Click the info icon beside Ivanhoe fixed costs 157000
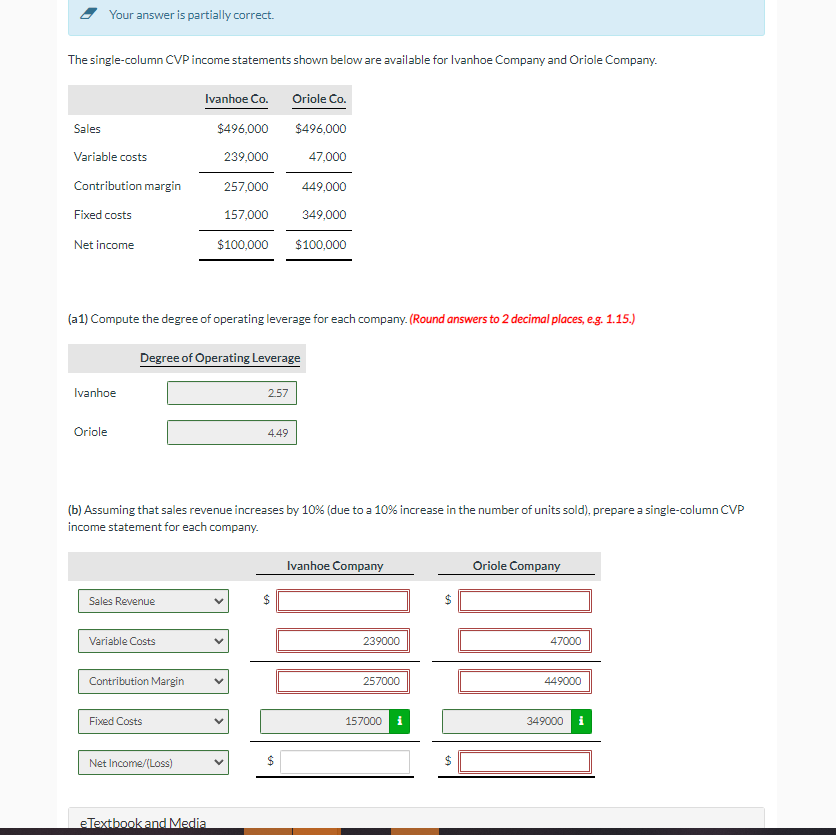 [x=401, y=721]
